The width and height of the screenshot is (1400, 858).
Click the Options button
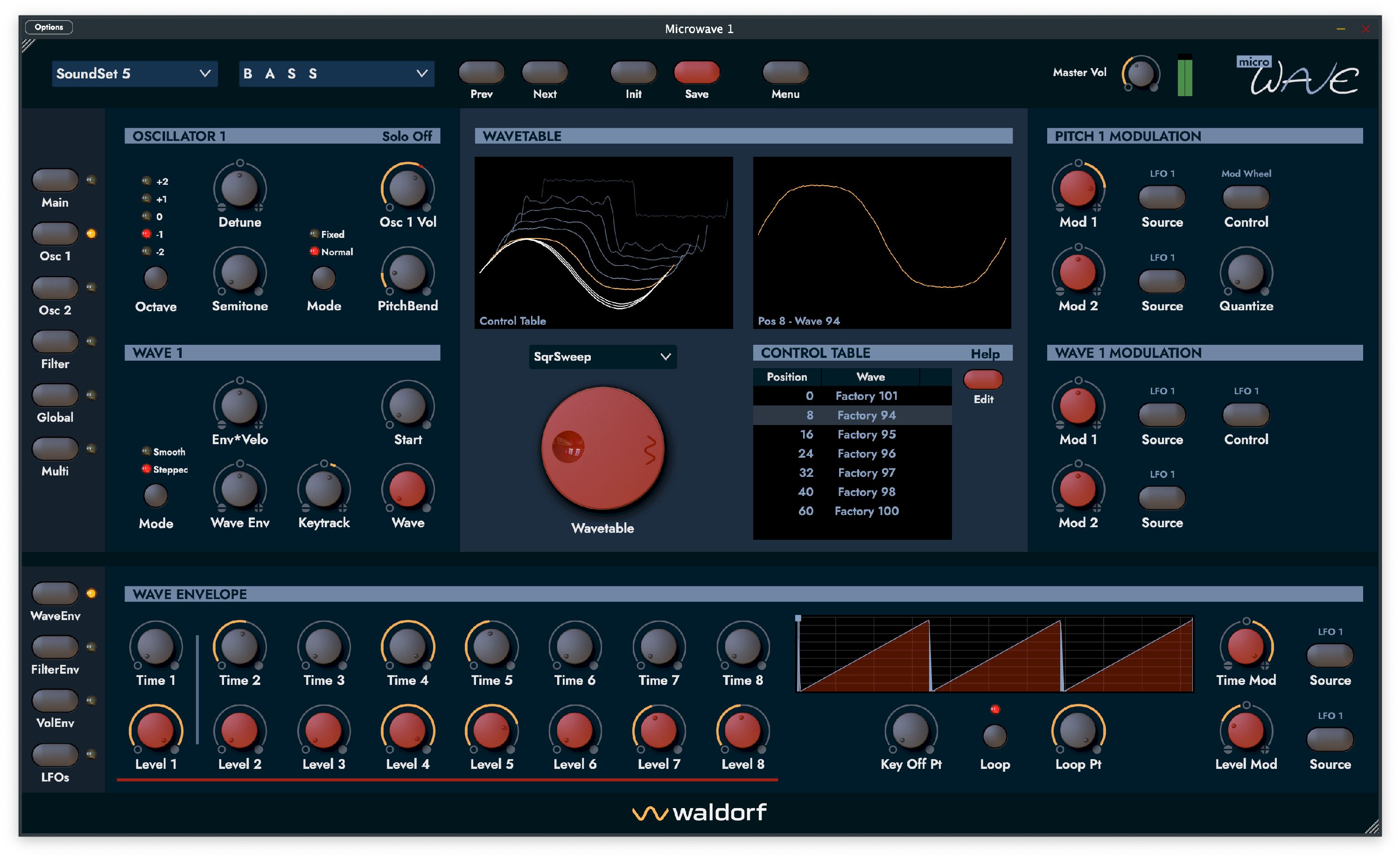click(49, 27)
